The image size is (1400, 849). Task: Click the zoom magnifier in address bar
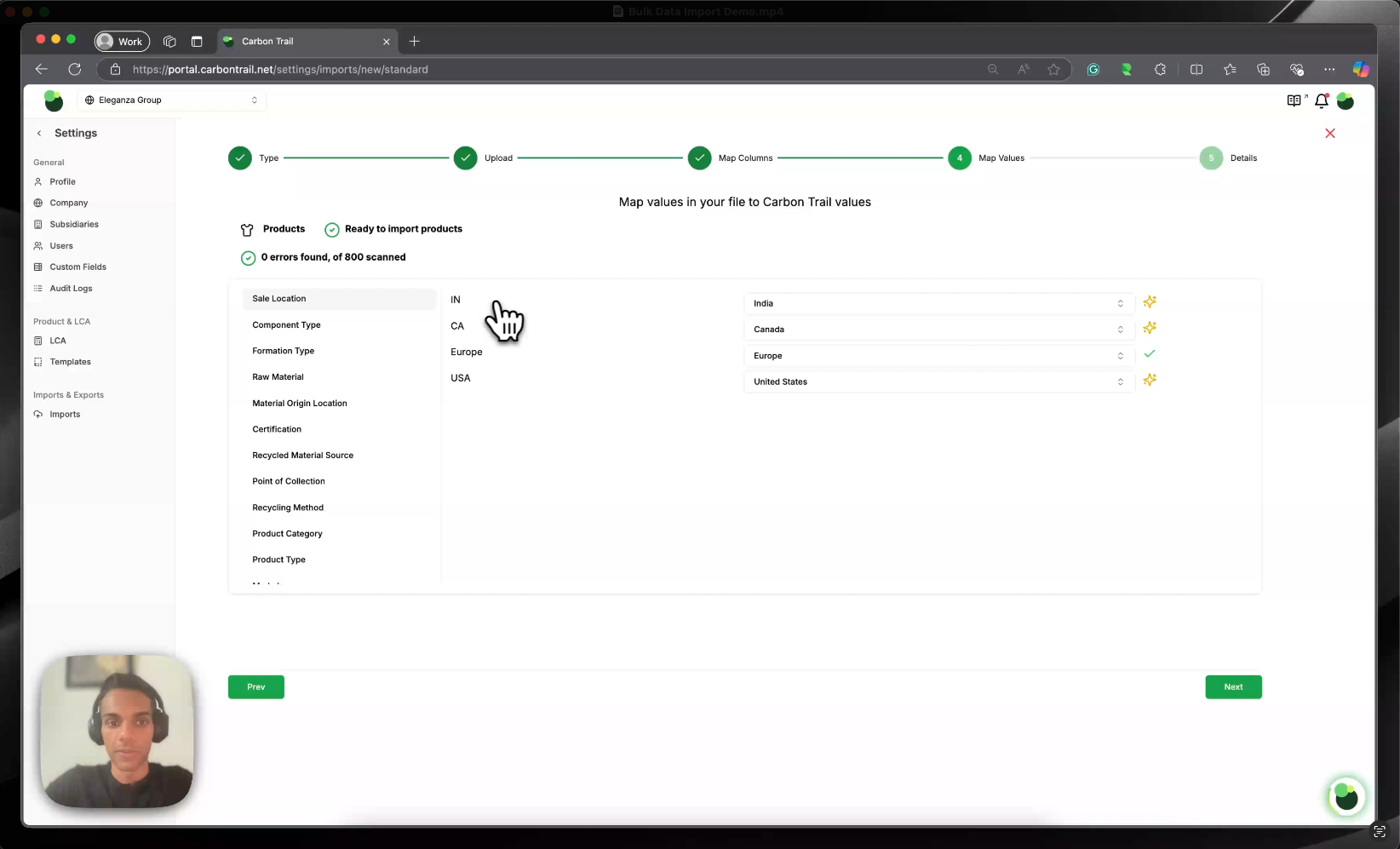coord(993,70)
